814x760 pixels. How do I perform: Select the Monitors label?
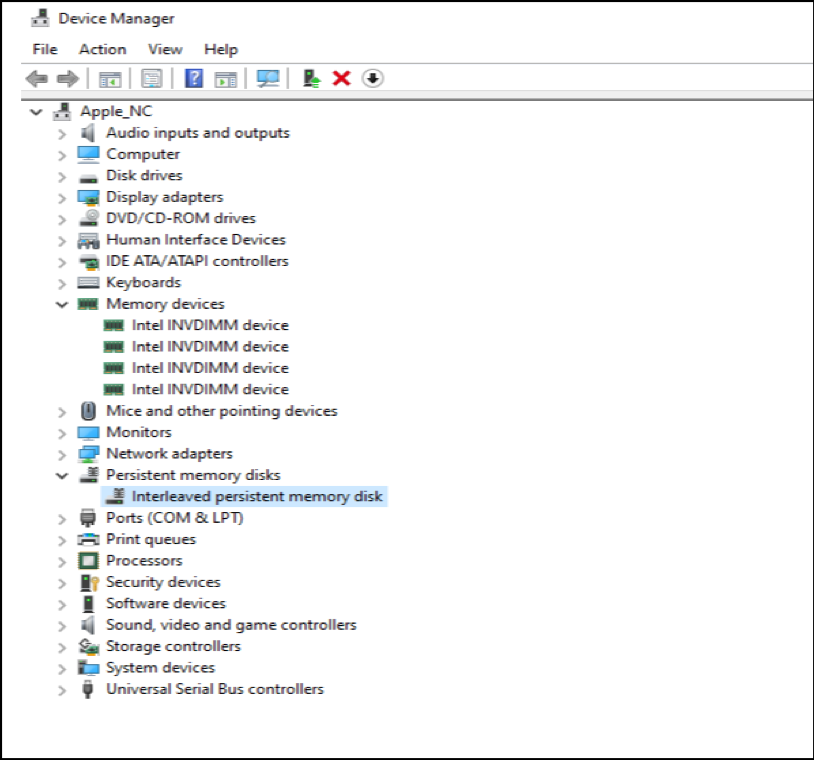pyautogui.click(x=139, y=432)
